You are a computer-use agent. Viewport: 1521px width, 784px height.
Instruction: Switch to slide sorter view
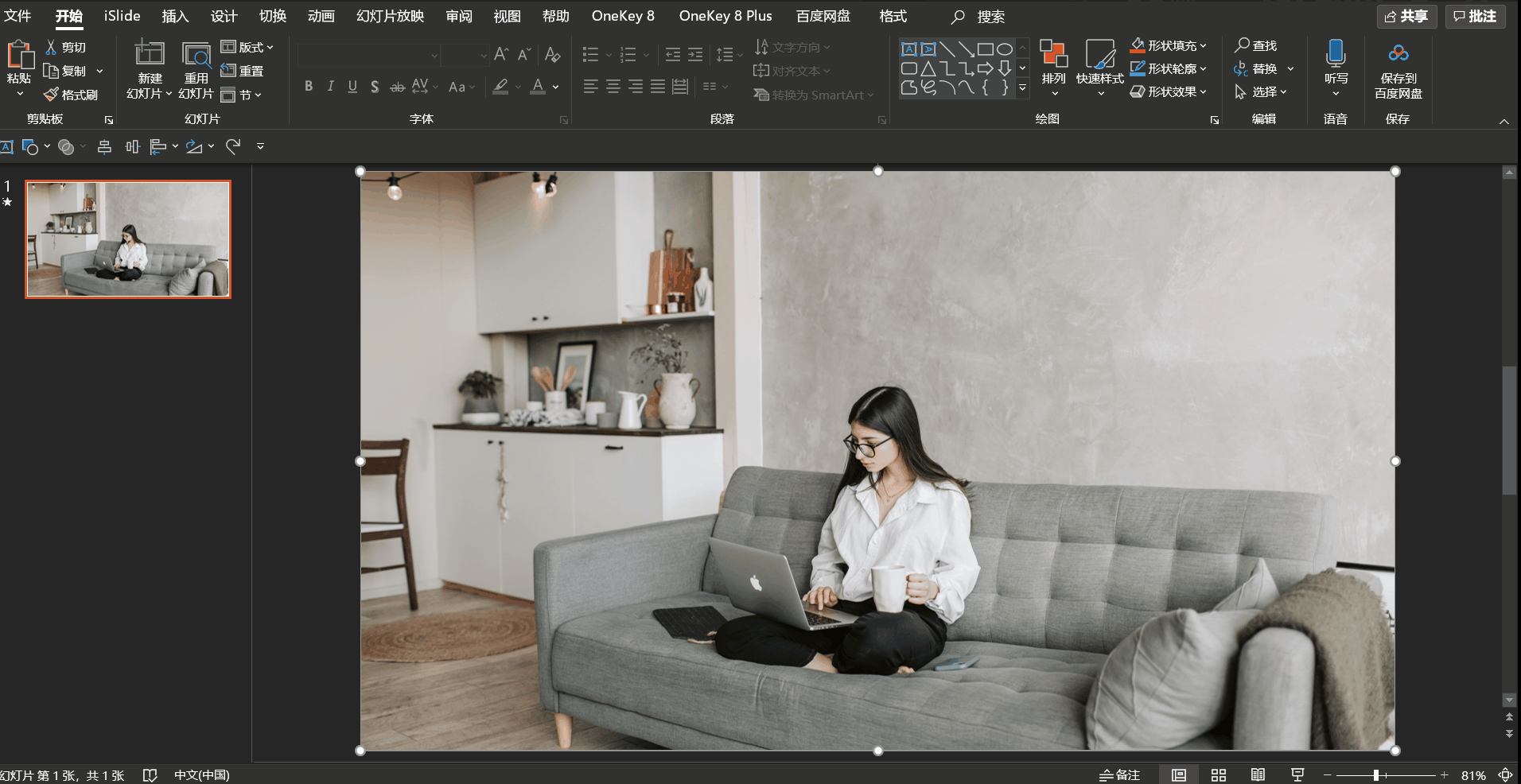pyautogui.click(x=1219, y=775)
